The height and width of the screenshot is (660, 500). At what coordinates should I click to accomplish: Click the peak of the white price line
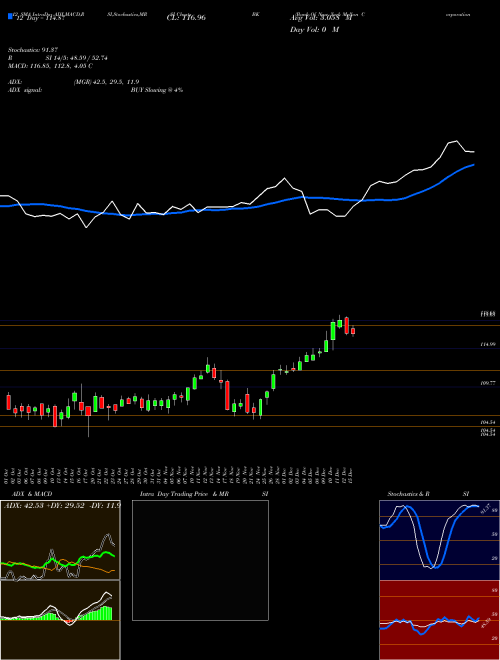[x=456, y=141]
